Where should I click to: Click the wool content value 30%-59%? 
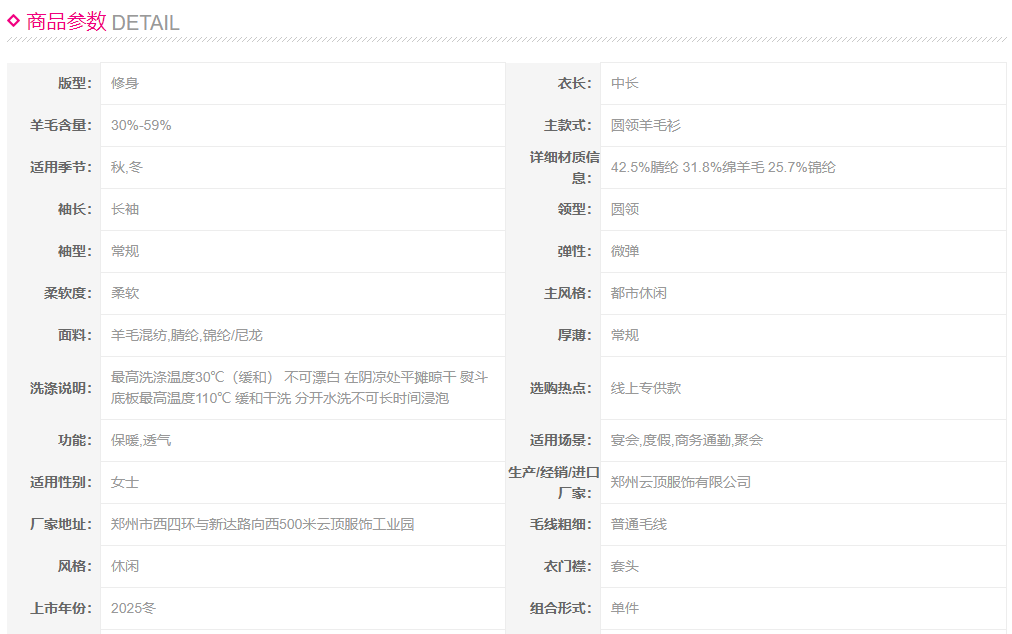pos(141,126)
